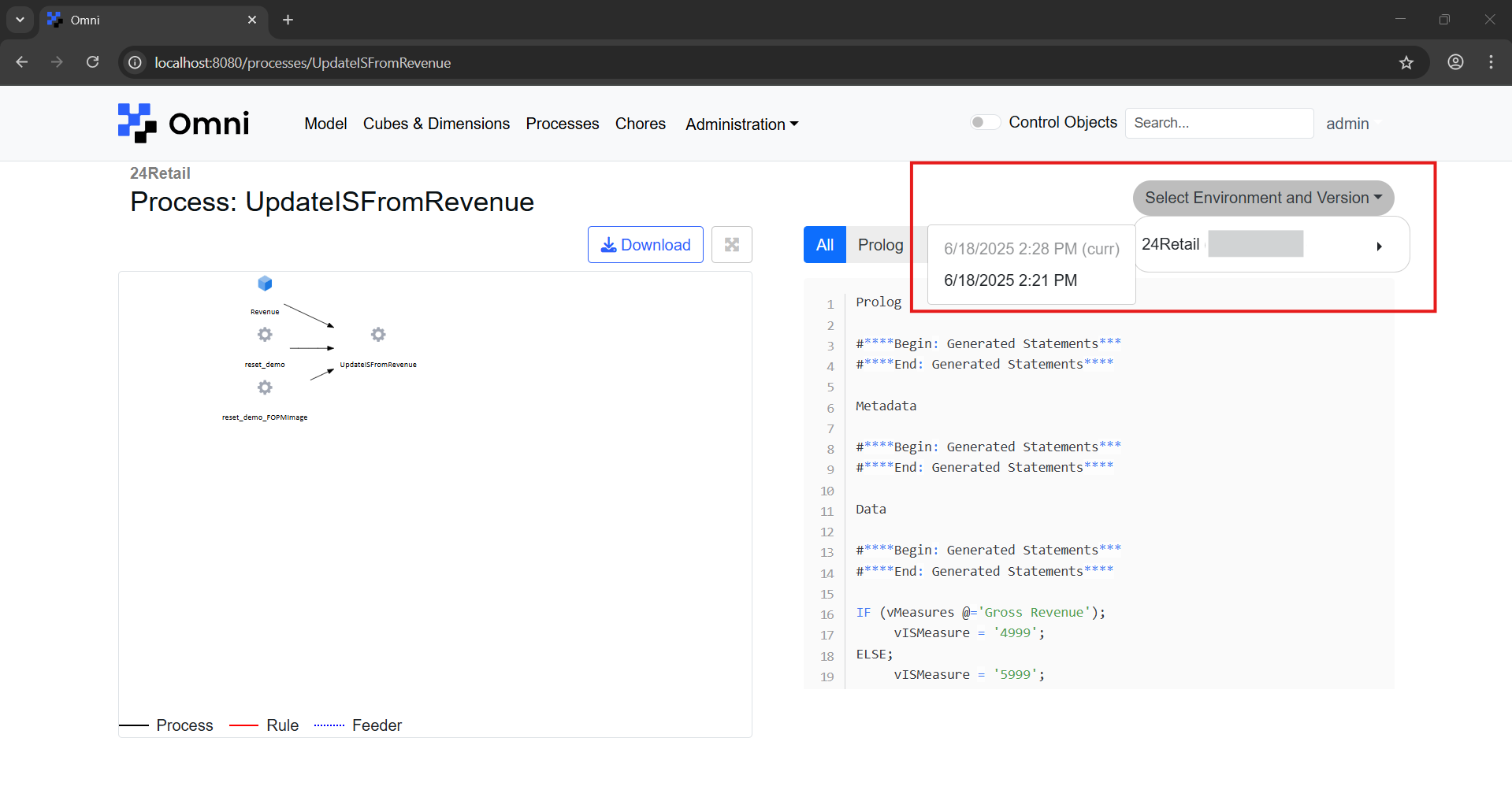Click the vISMeasure = '5999' code line

pyautogui.click(x=969, y=674)
